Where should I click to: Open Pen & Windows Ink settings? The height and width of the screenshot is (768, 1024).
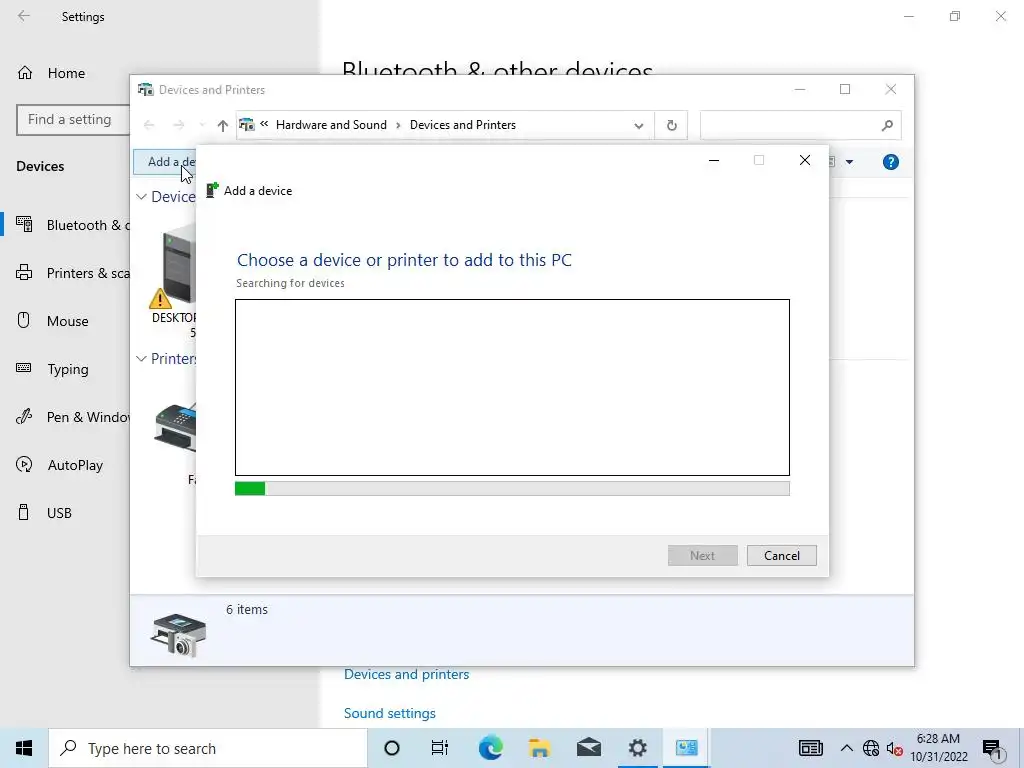tap(73, 417)
